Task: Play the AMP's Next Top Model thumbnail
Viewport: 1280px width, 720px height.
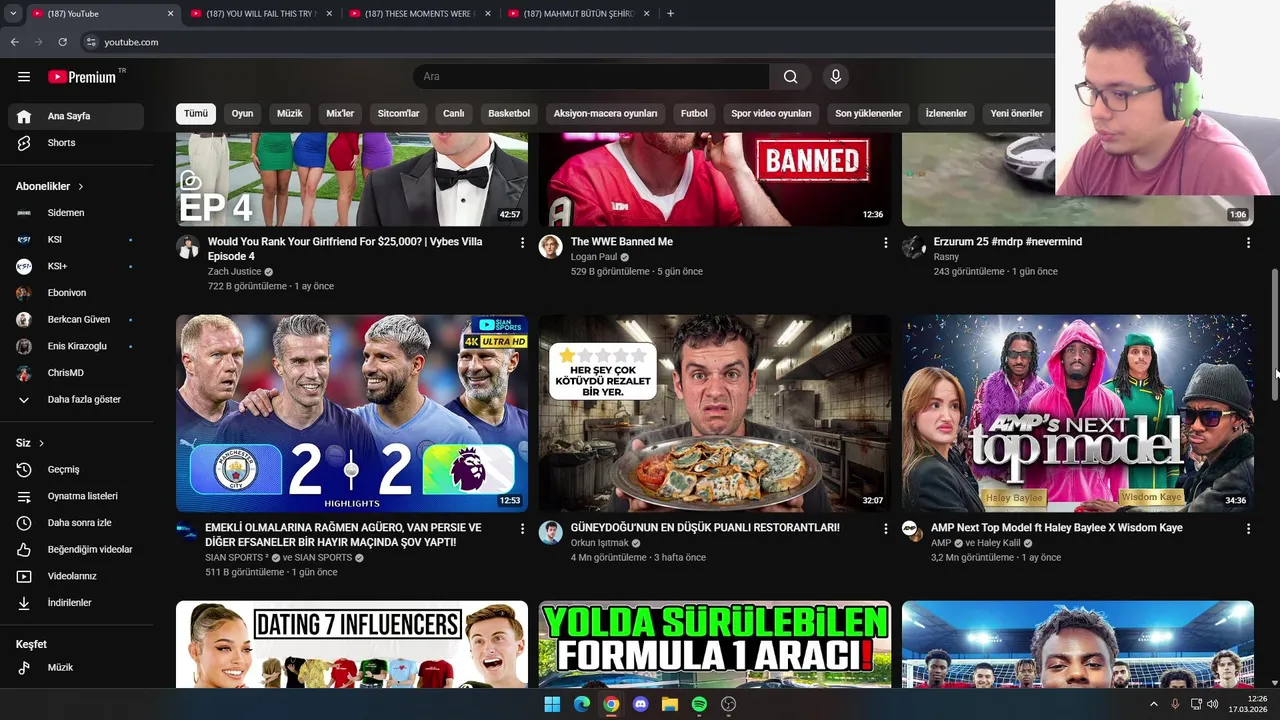Action: pos(1078,414)
